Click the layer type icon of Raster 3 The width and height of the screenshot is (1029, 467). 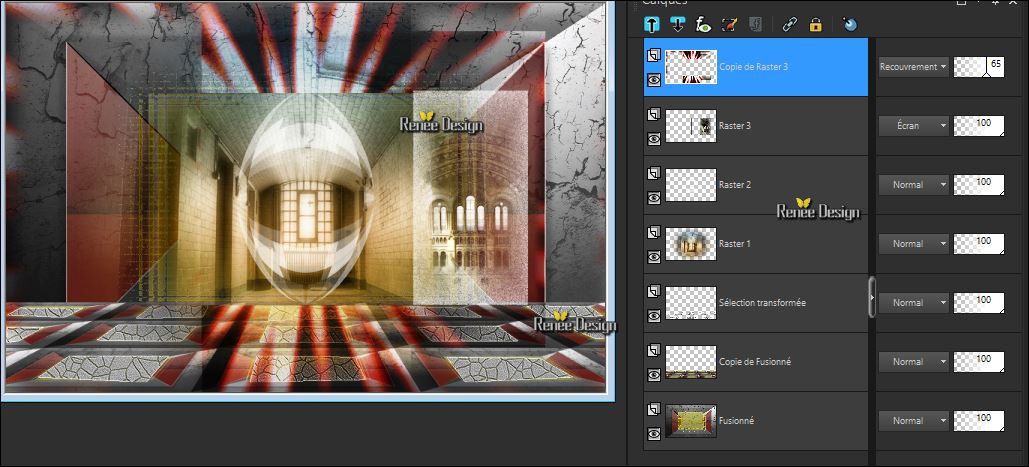pyautogui.click(x=654, y=115)
